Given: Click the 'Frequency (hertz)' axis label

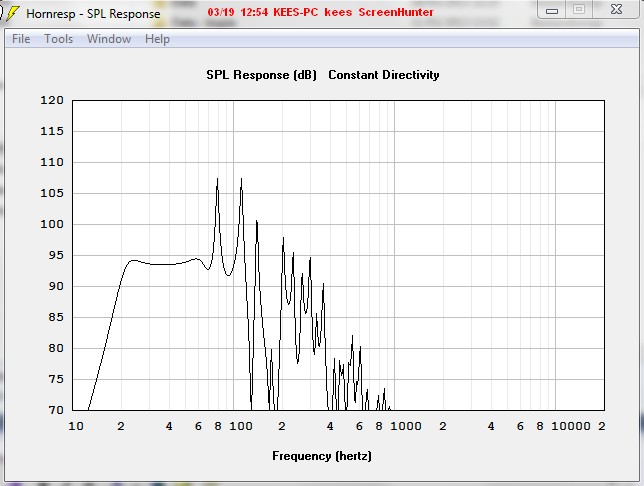Looking at the screenshot, I should 322,456.
